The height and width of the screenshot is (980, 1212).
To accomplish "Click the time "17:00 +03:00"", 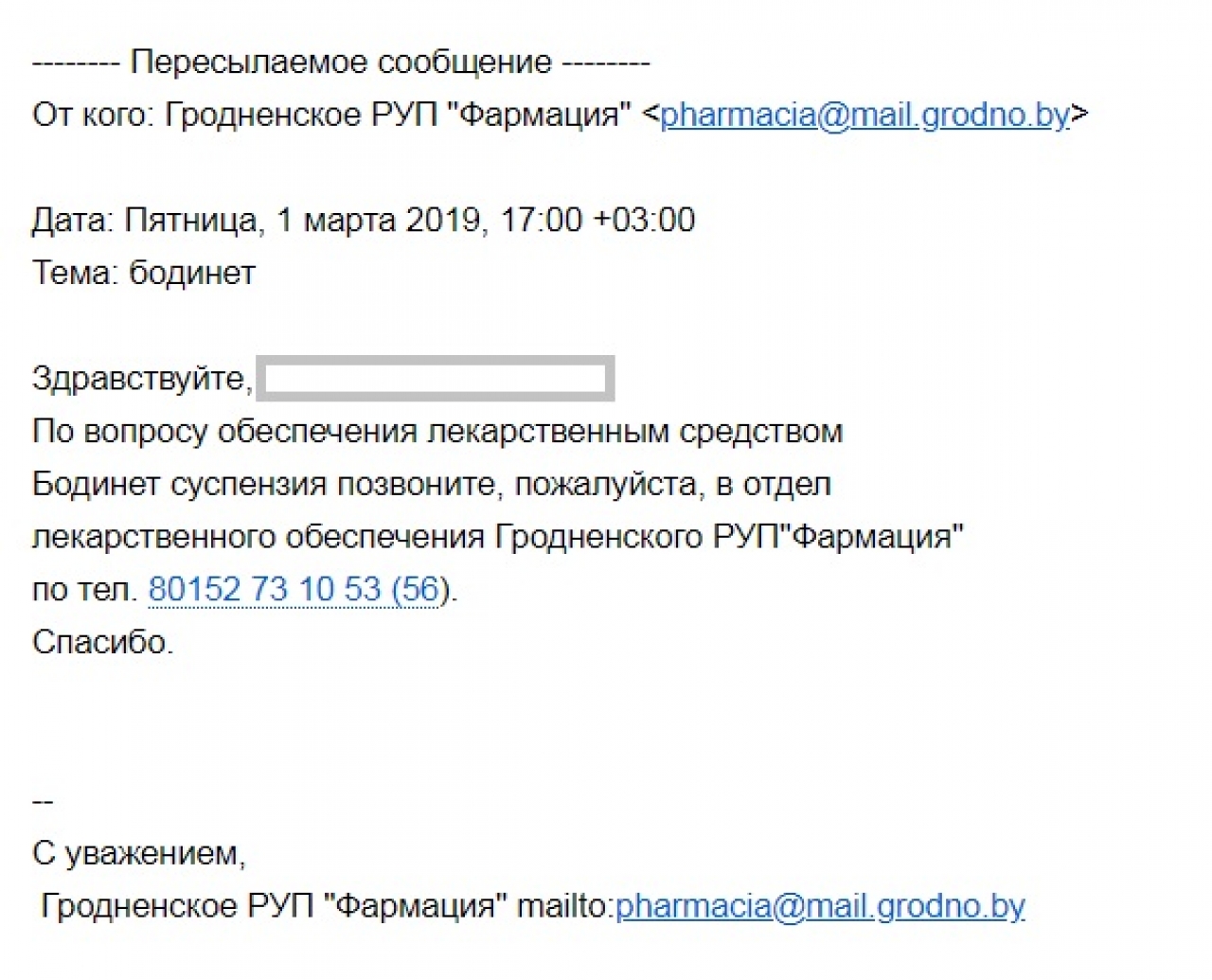I will (x=597, y=221).
